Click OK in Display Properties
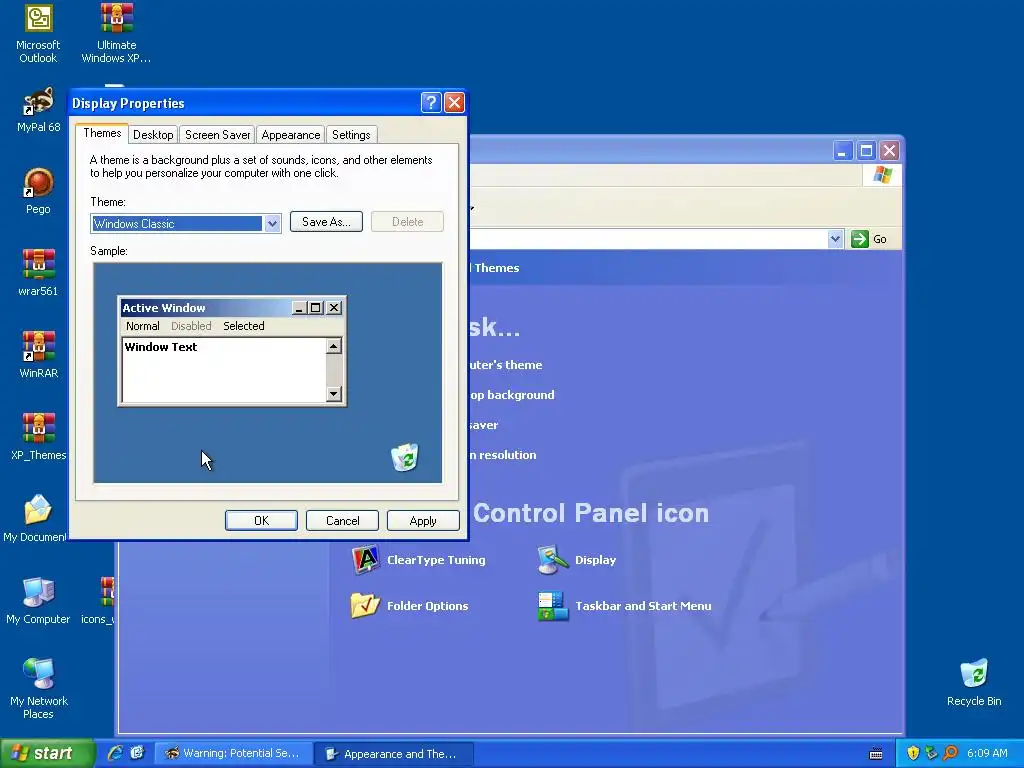Viewport: 1024px width, 768px height. [261, 520]
